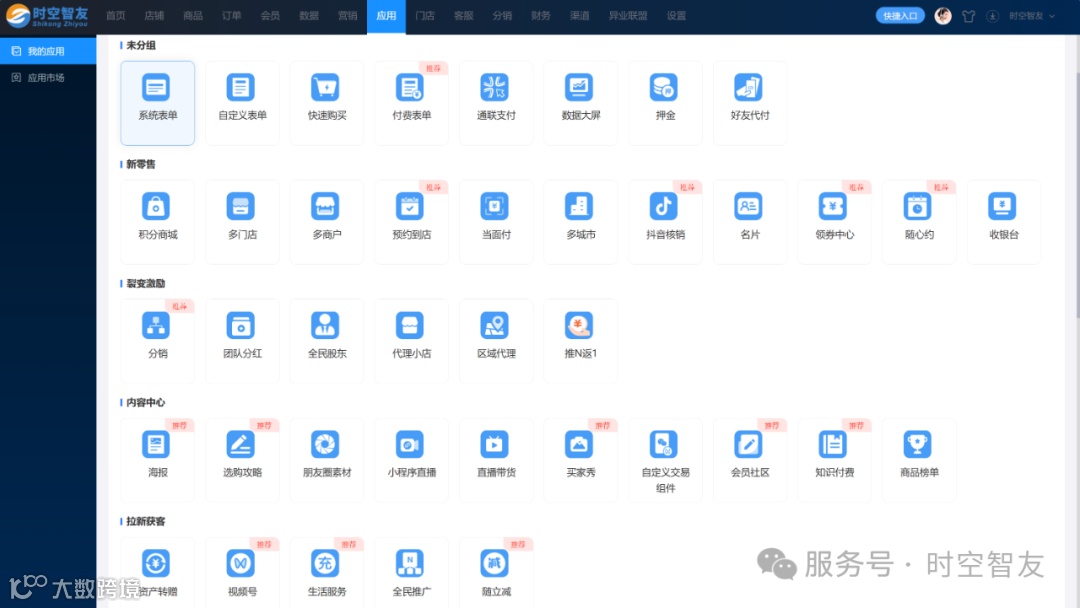Viewport: 1080px width, 608px height.
Task: Open the 预约到店 app
Action: (411, 222)
